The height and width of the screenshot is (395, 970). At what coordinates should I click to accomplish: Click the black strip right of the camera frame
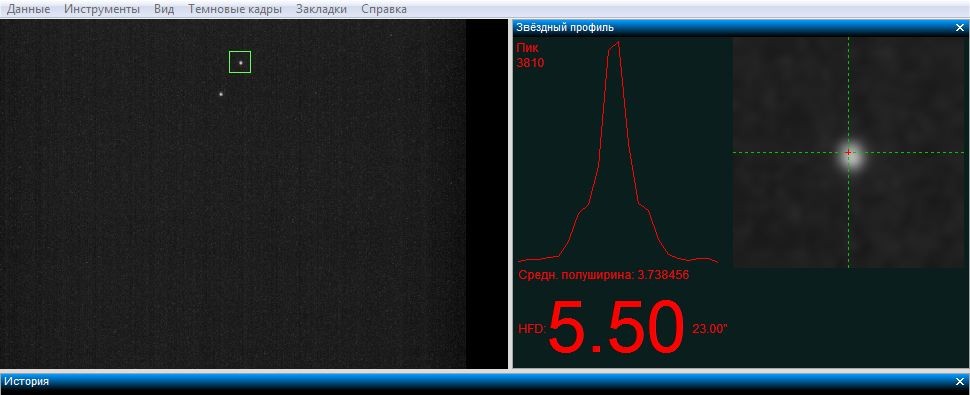tap(487, 193)
